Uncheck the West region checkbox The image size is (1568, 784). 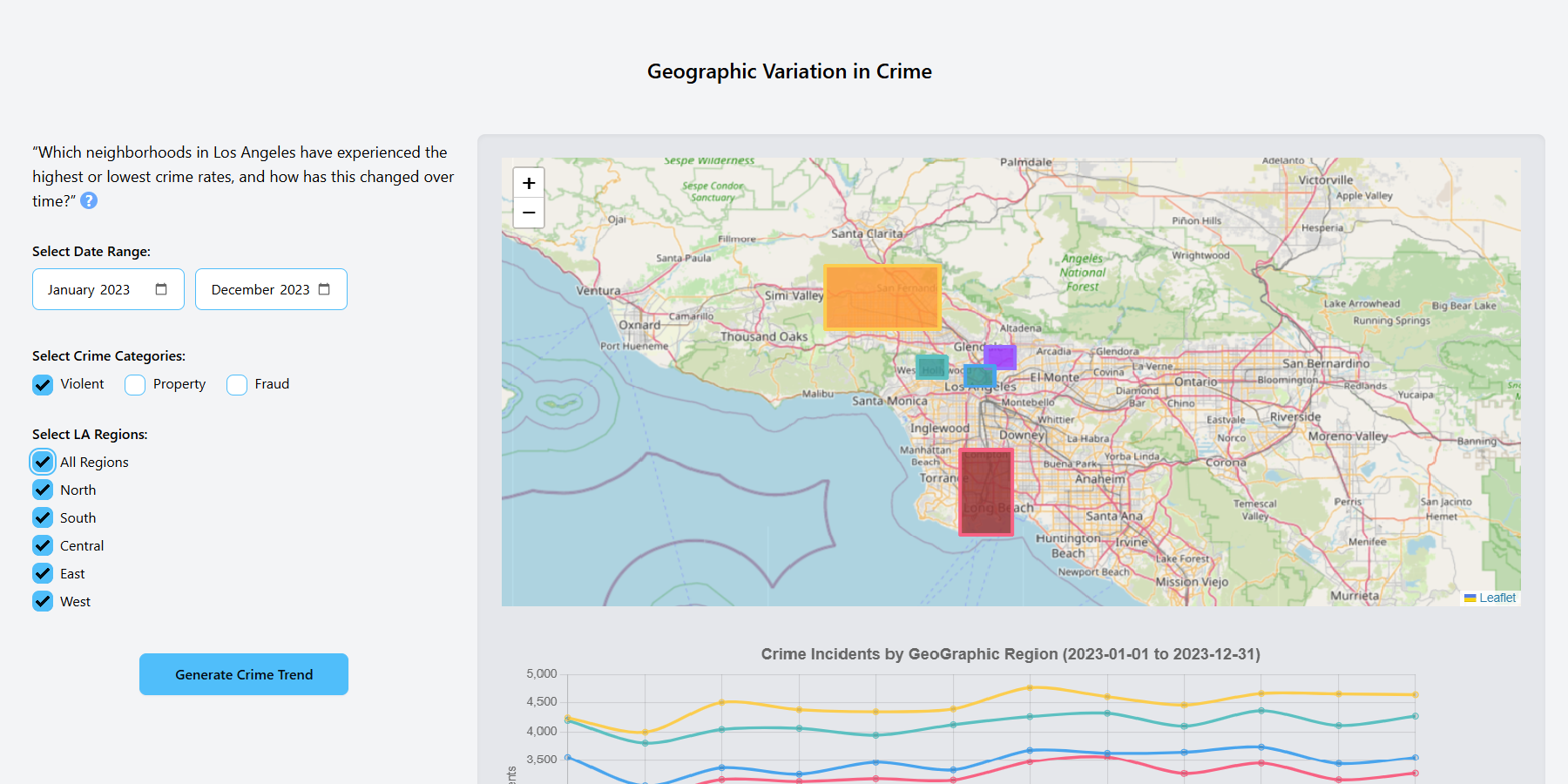point(43,601)
